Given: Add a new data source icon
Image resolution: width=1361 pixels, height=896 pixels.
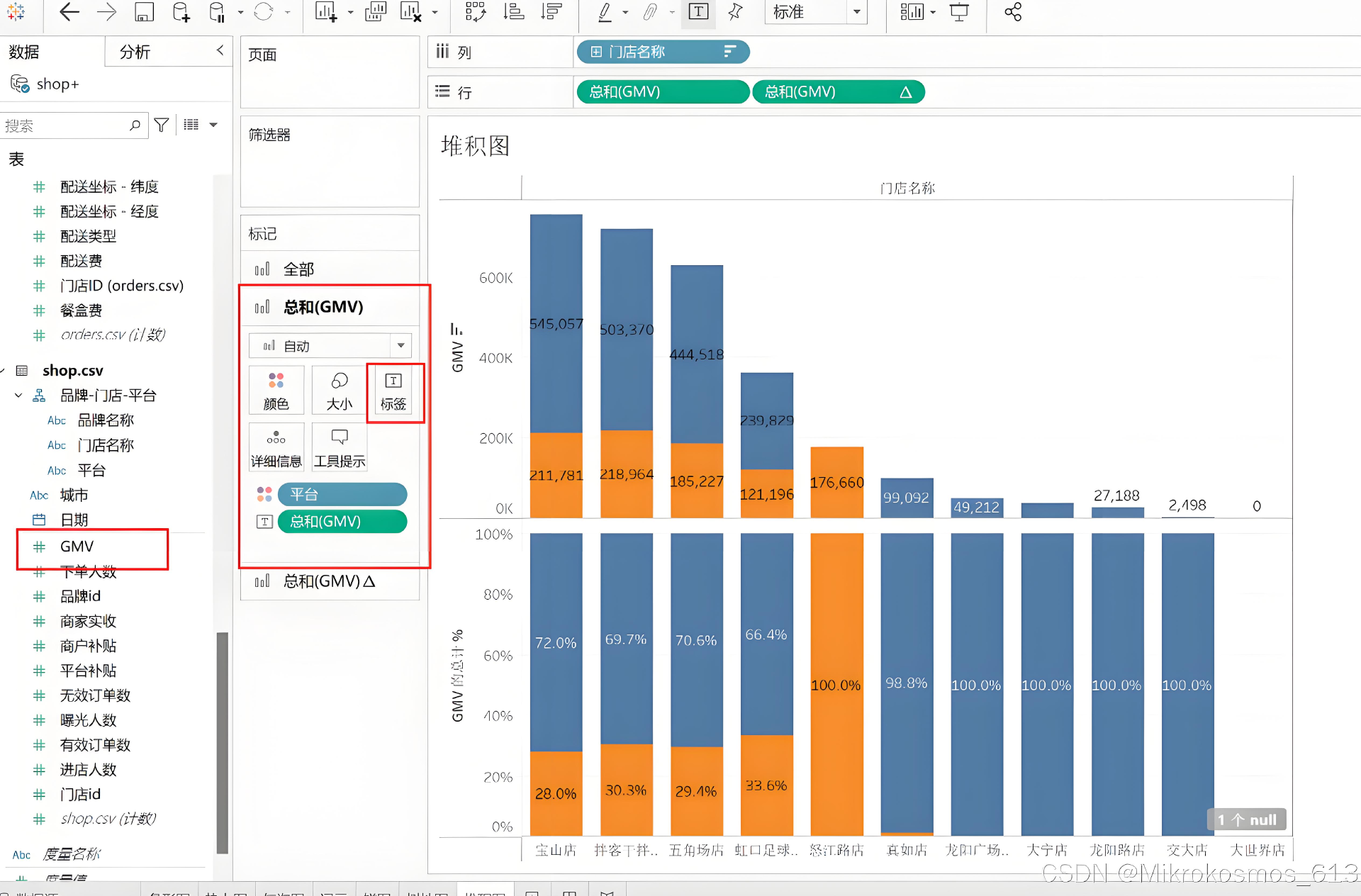Looking at the screenshot, I should [181, 12].
